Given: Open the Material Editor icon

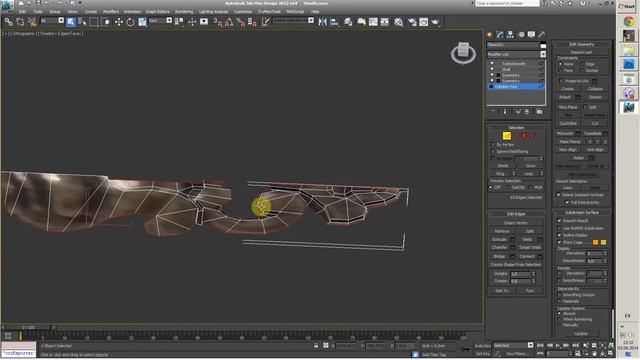Looking at the screenshot, I should coord(398,22).
